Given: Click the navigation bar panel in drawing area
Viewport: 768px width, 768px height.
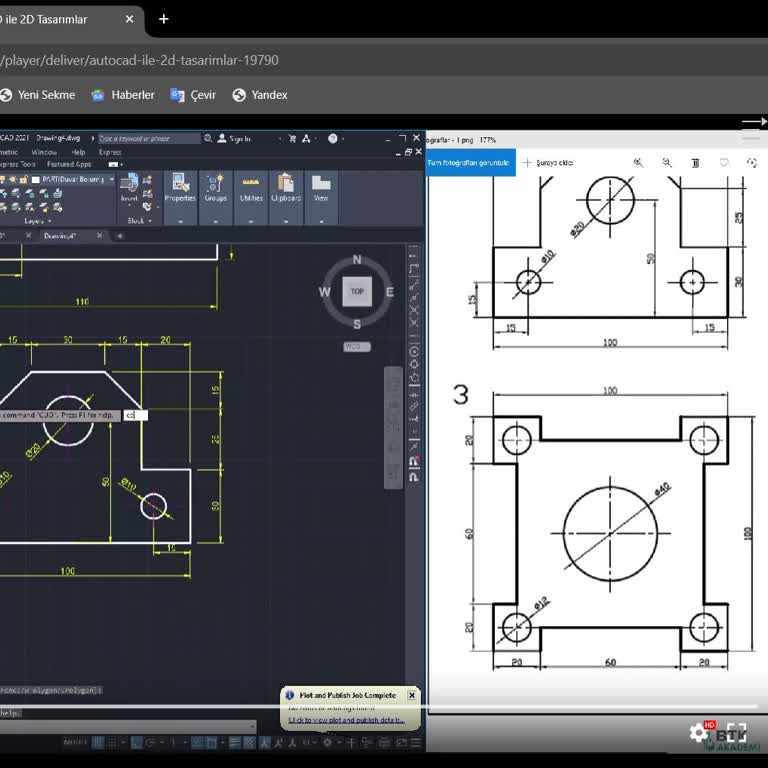Looking at the screenshot, I should 393,428.
